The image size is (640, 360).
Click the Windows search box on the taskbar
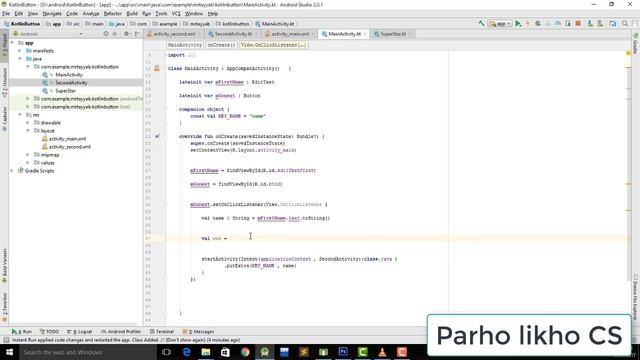[87, 352]
